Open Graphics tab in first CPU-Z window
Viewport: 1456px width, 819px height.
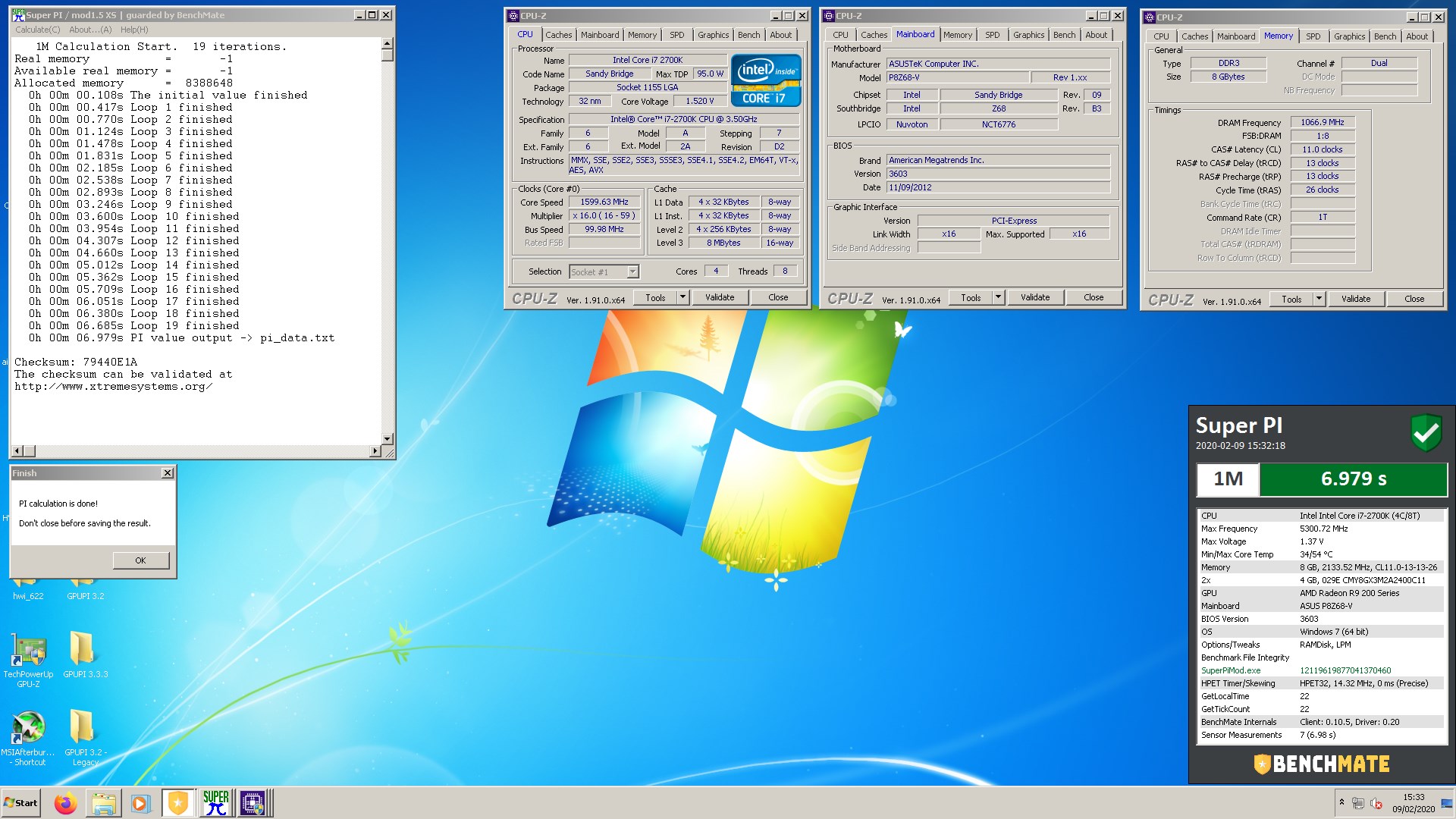tap(713, 35)
